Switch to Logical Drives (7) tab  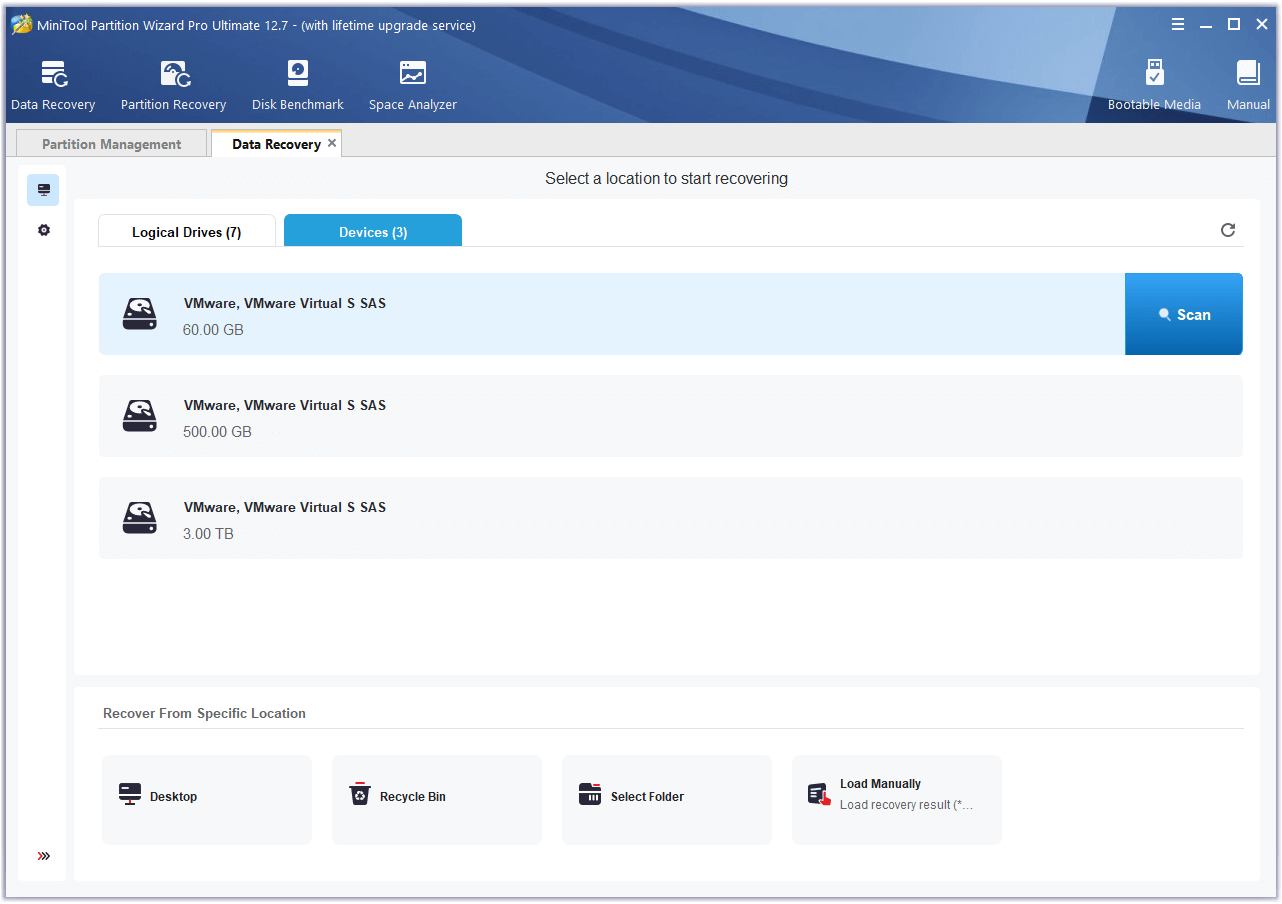pos(186,231)
